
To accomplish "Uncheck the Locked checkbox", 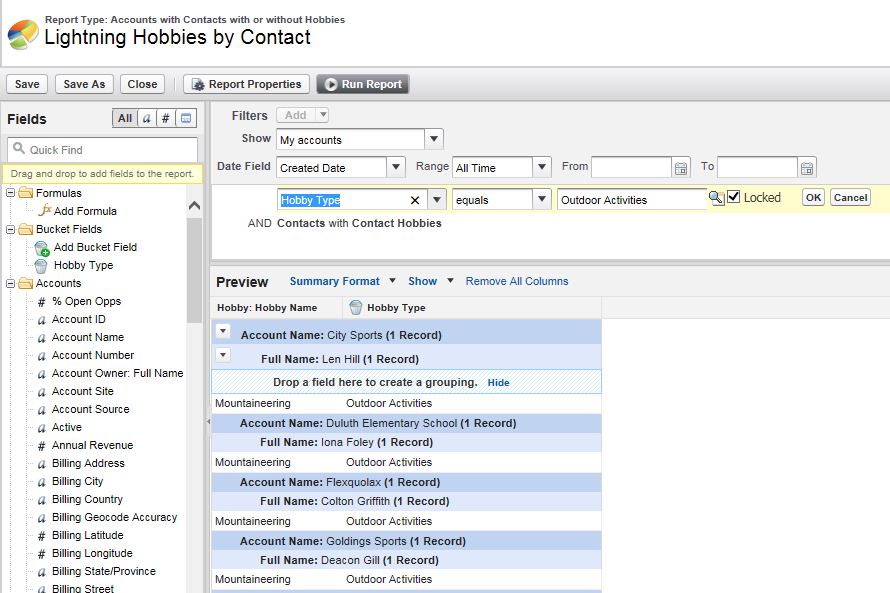I will [733, 197].
